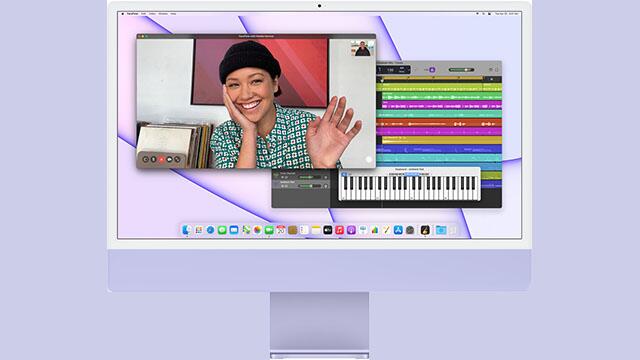Image resolution: width=640 pixels, height=360 pixels.
Task: Open the FaceTime menu in menu bar
Action: coord(132,14)
